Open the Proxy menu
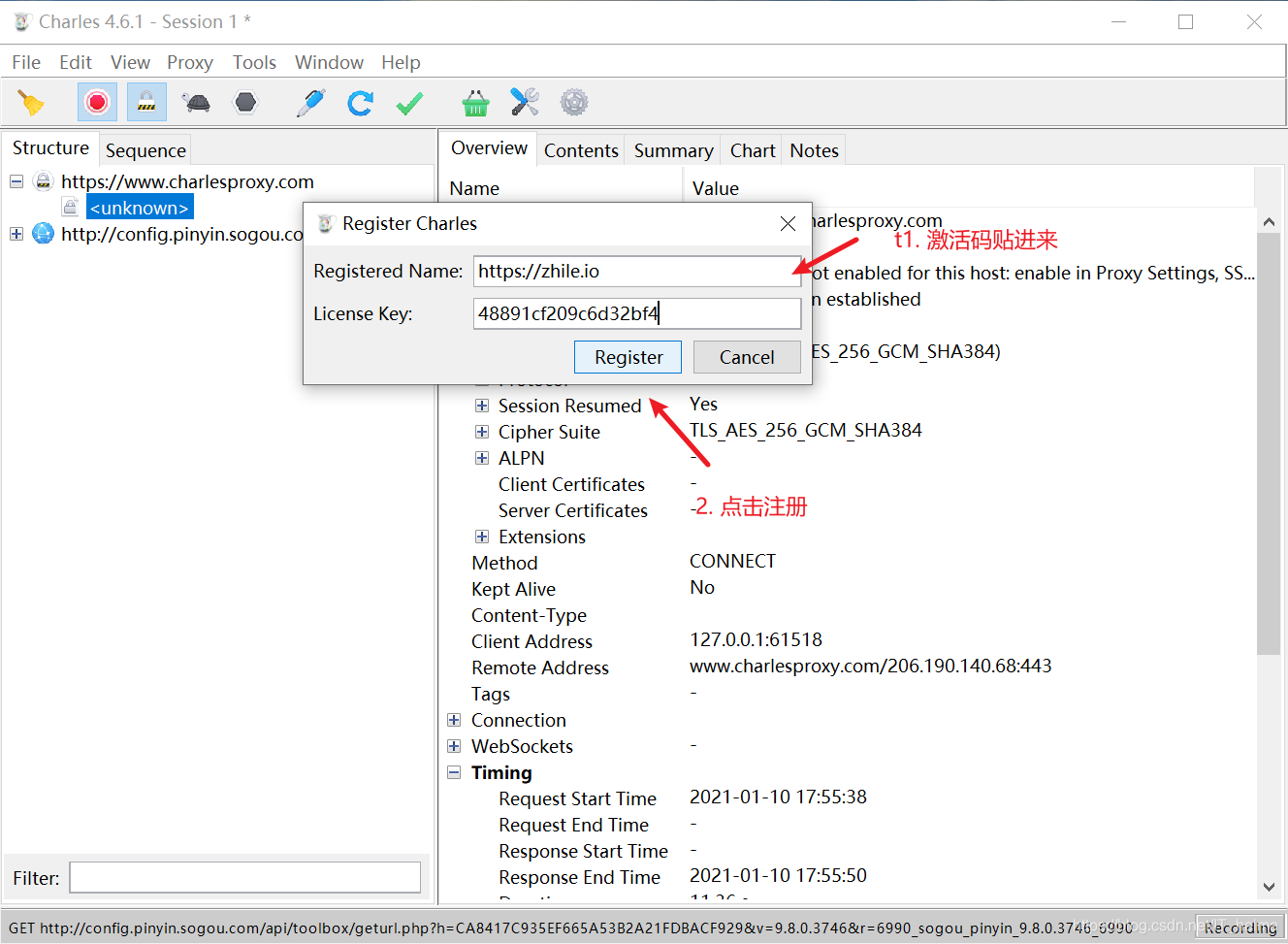The image size is (1288, 944). click(190, 62)
